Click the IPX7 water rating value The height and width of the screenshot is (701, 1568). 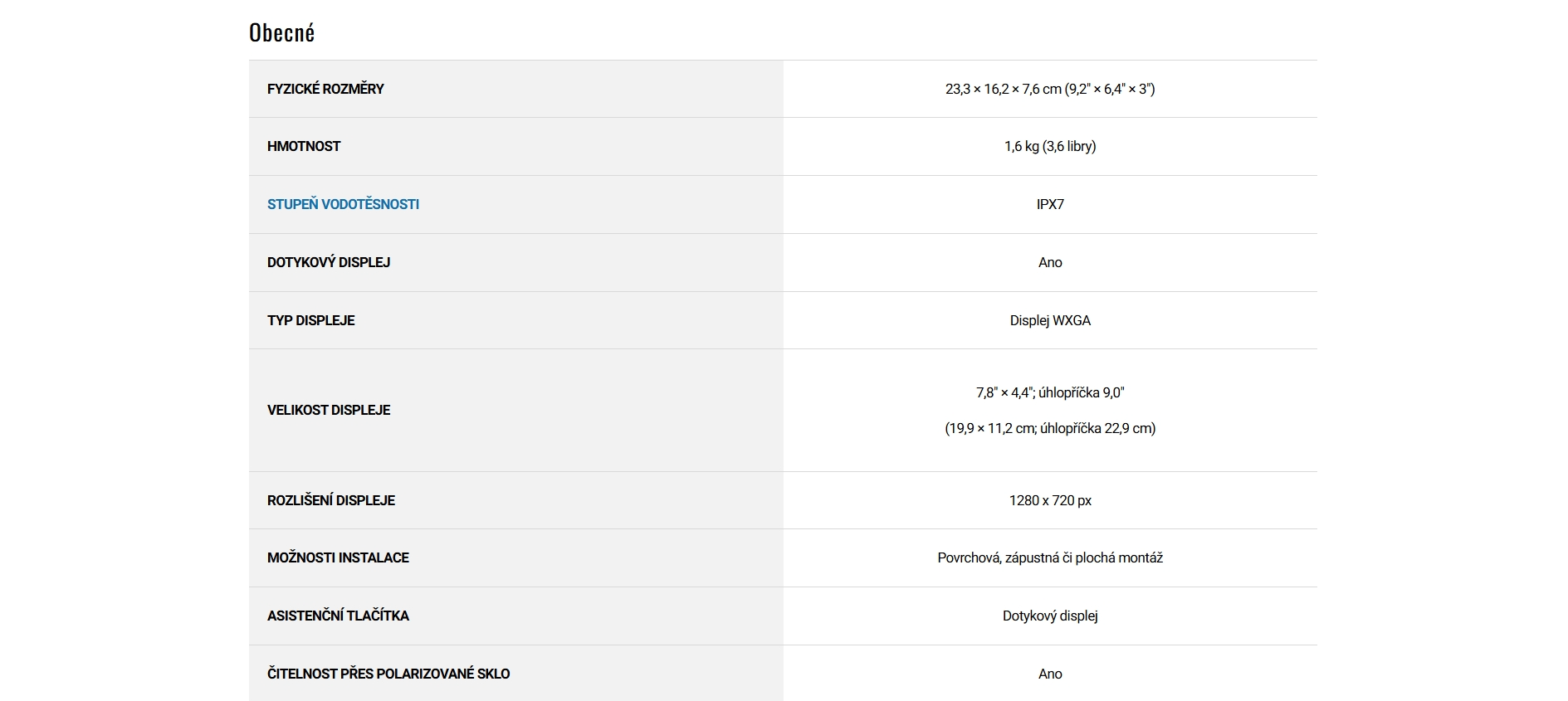click(1049, 204)
